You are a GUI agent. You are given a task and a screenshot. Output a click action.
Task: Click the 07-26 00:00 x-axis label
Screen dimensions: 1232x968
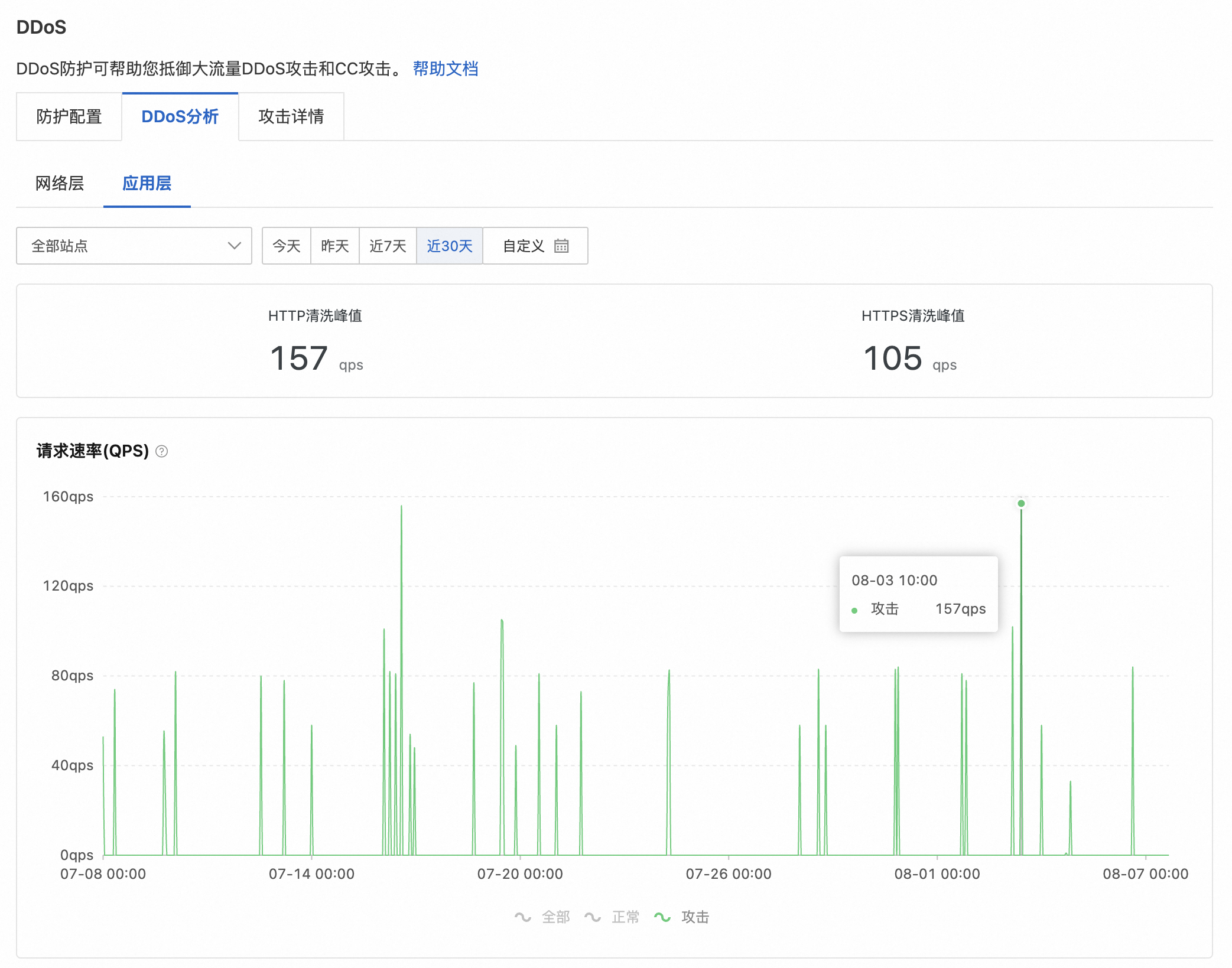[x=729, y=874]
